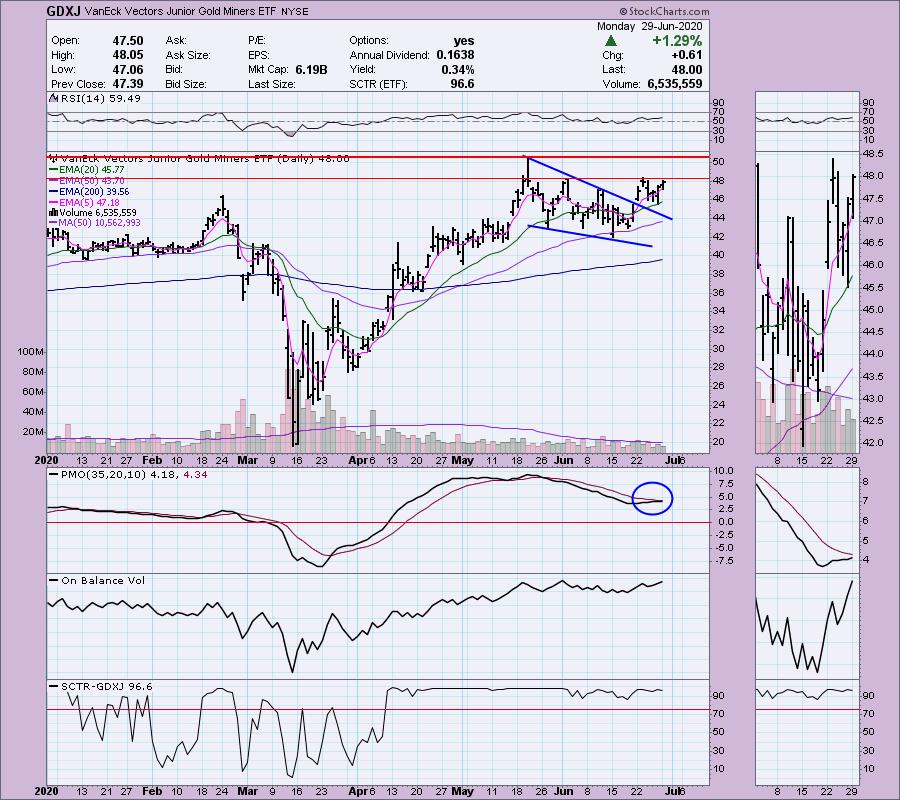The height and width of the screenshot is (800, 900).
Task: Select the header Volume value 6,535,559
Action: [674, 84]
